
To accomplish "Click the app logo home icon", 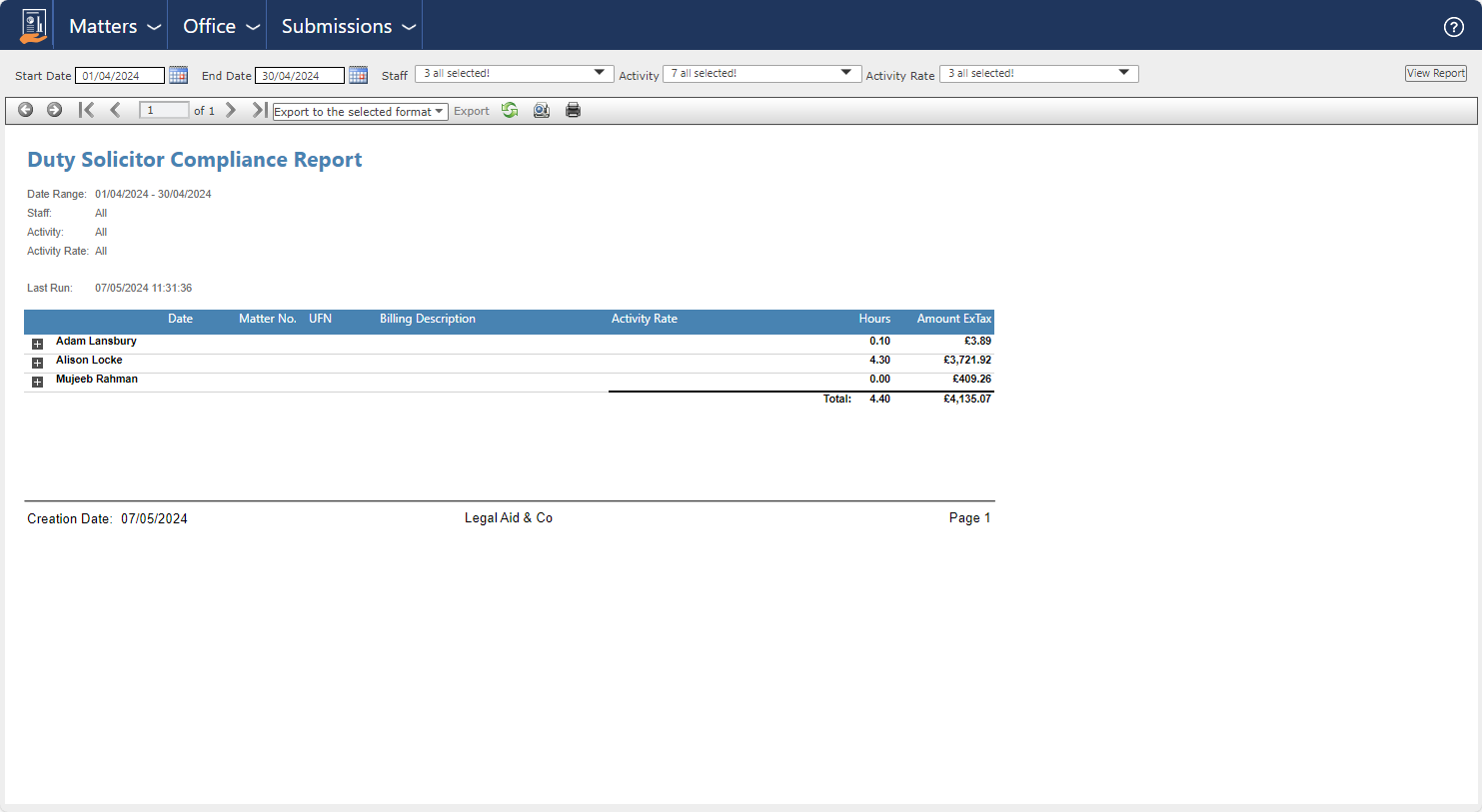I will [34, 26].
